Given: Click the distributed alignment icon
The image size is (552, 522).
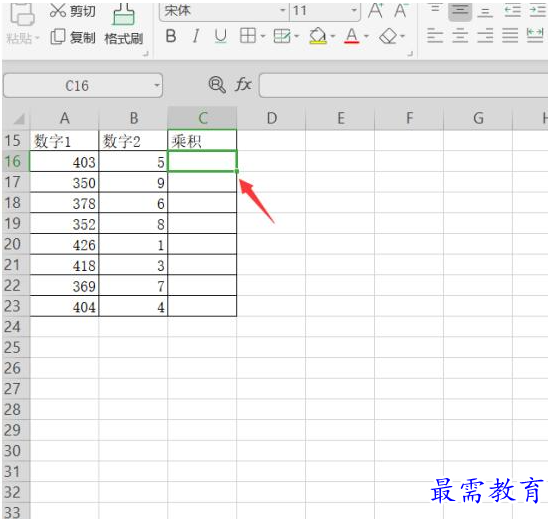Looking at the screenshot, I should pos(535,36).
